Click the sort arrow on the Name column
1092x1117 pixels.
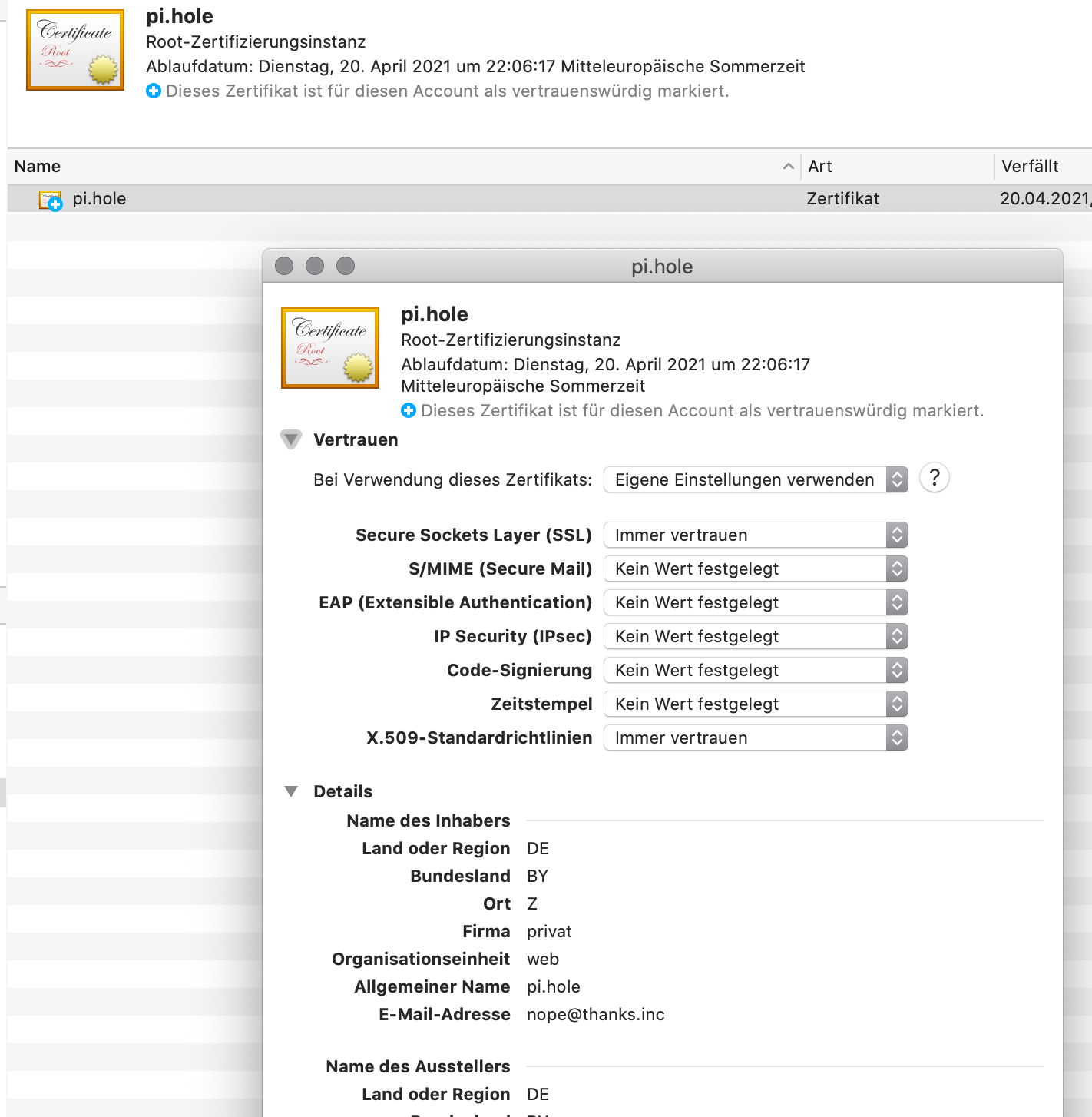tap(788, 166)
